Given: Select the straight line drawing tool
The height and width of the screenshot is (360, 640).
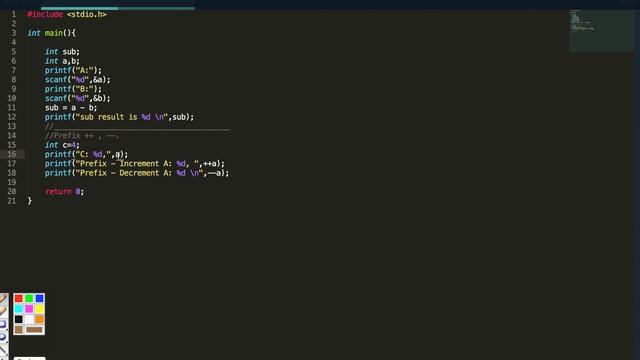Looking at the screenshot, I should click(x=3, y=349).
